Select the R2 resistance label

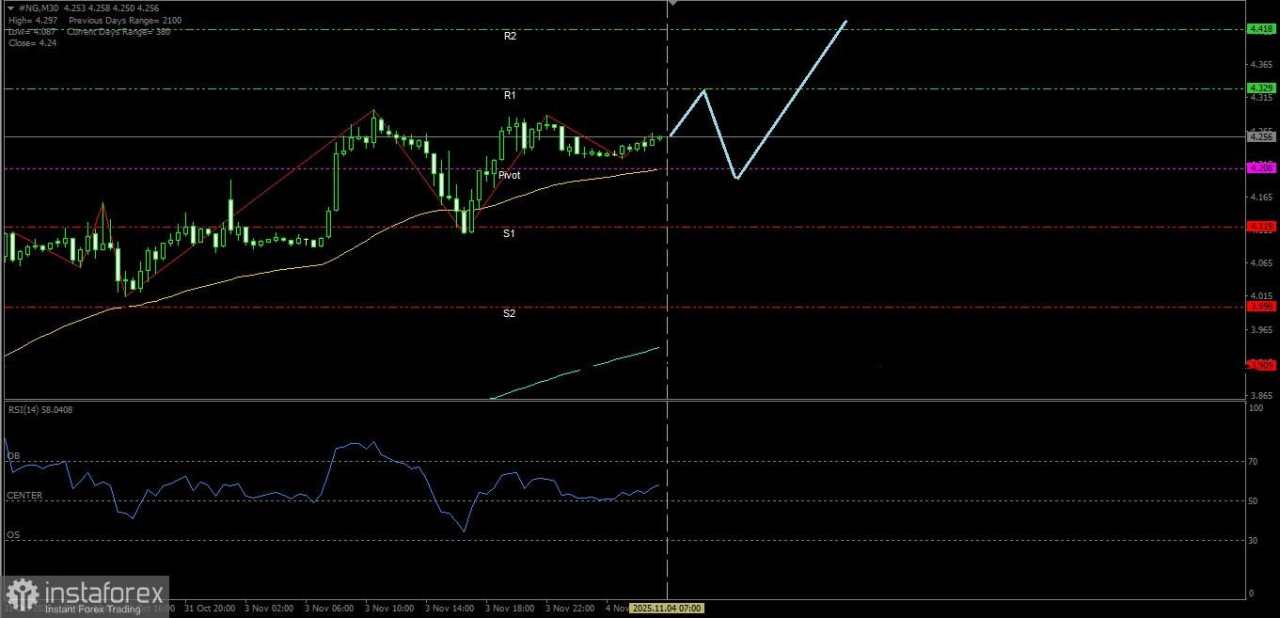[x=510, y=35]
